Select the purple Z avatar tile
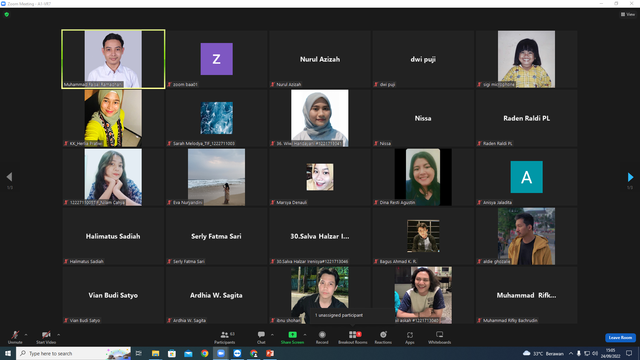 click(217, 59)
